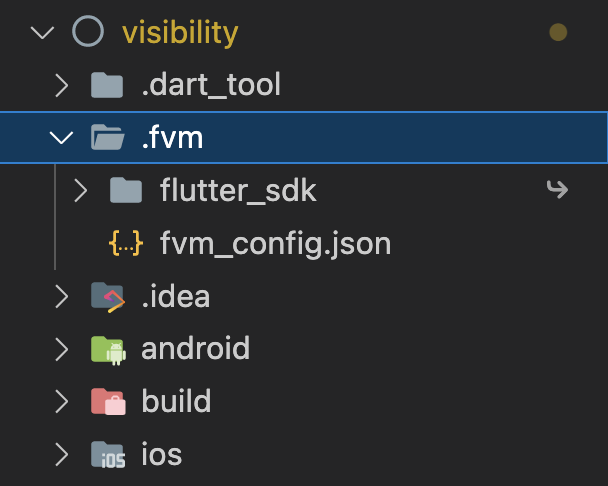608x486 pixels.
Task: Click the .idea folder icon
Action: click(107, 296)
